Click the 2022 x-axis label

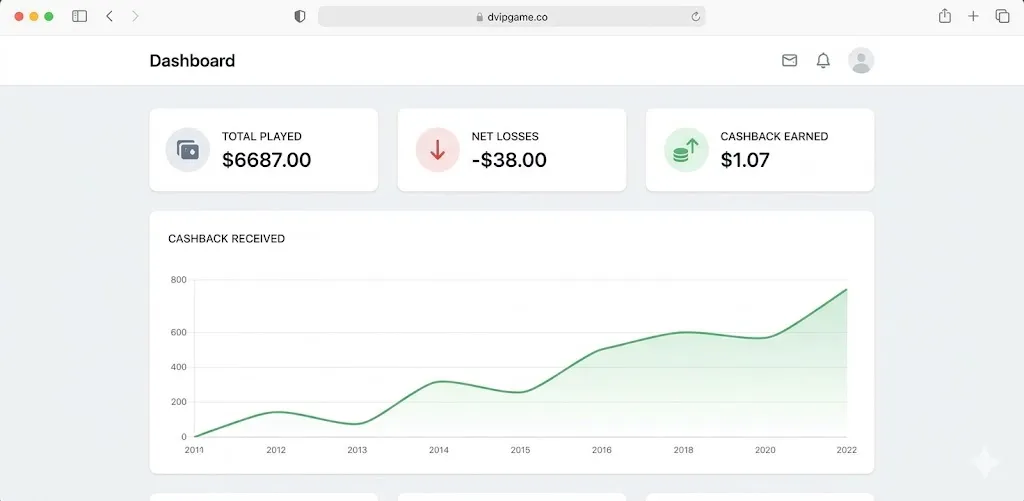(x=846, y=450)
